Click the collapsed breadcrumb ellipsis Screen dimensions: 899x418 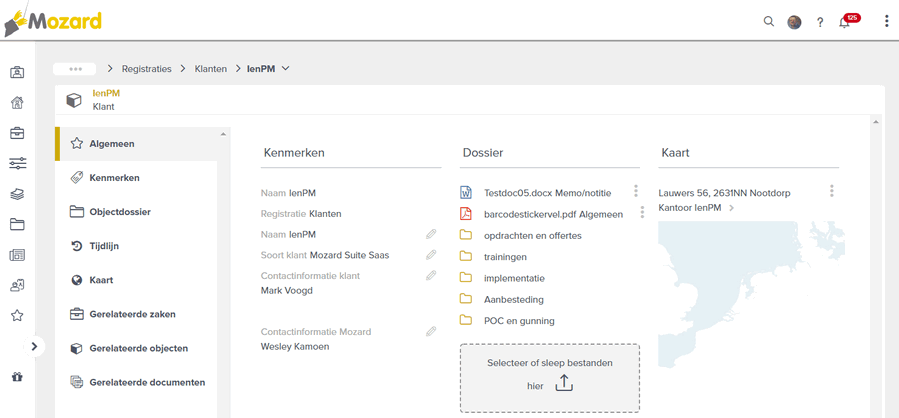(75, 69)
